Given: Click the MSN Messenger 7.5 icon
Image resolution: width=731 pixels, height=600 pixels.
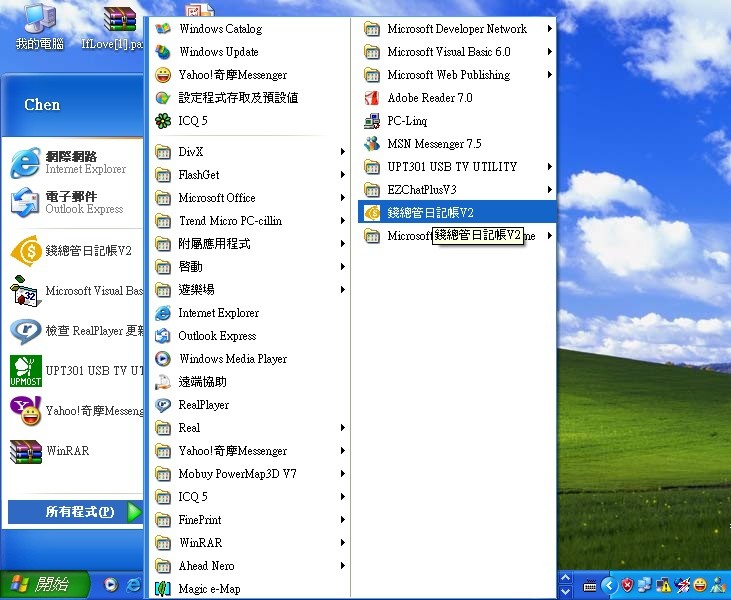Looking at the screenshot, I should click(x=372, y=144).
